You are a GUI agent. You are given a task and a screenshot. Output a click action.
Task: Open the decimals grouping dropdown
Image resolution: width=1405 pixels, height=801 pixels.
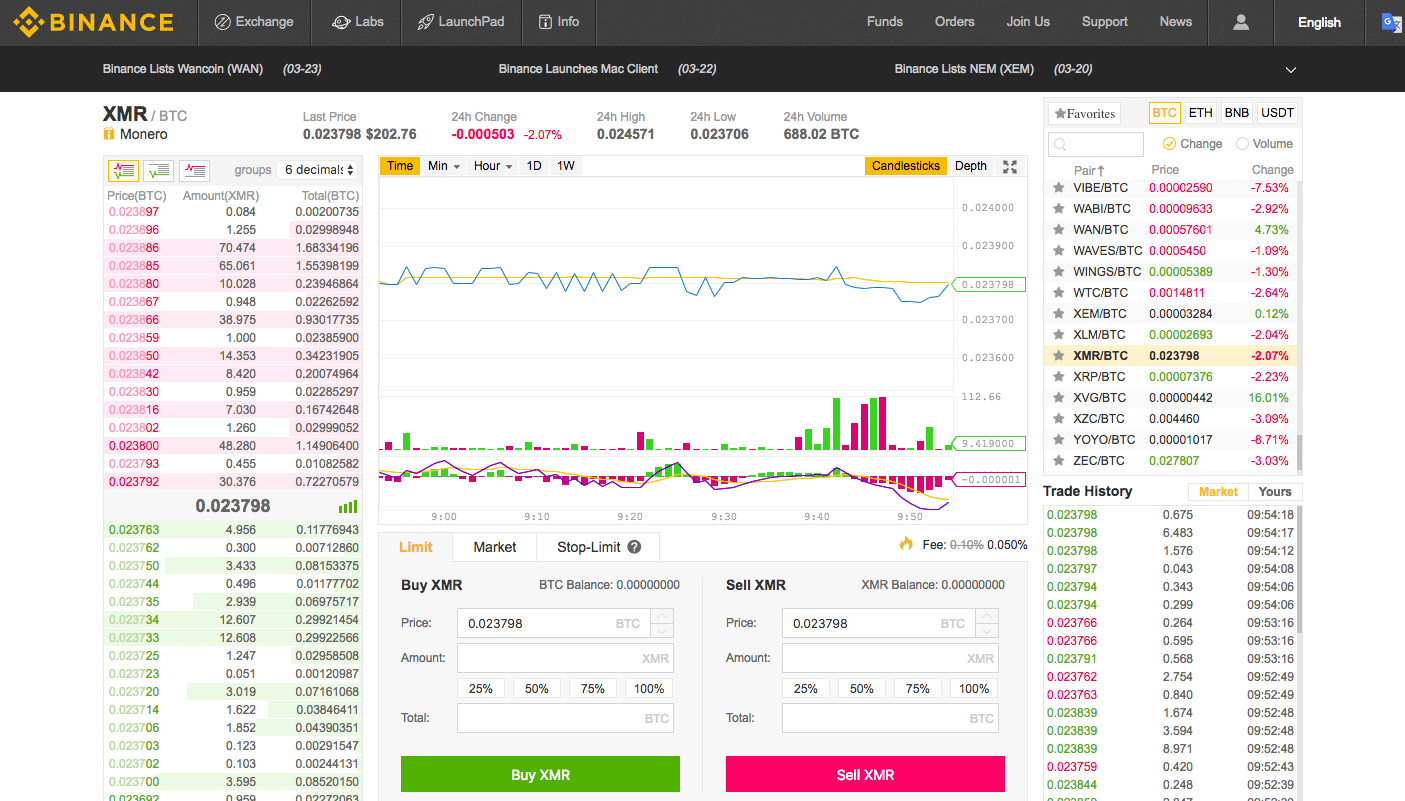[317, 170]
